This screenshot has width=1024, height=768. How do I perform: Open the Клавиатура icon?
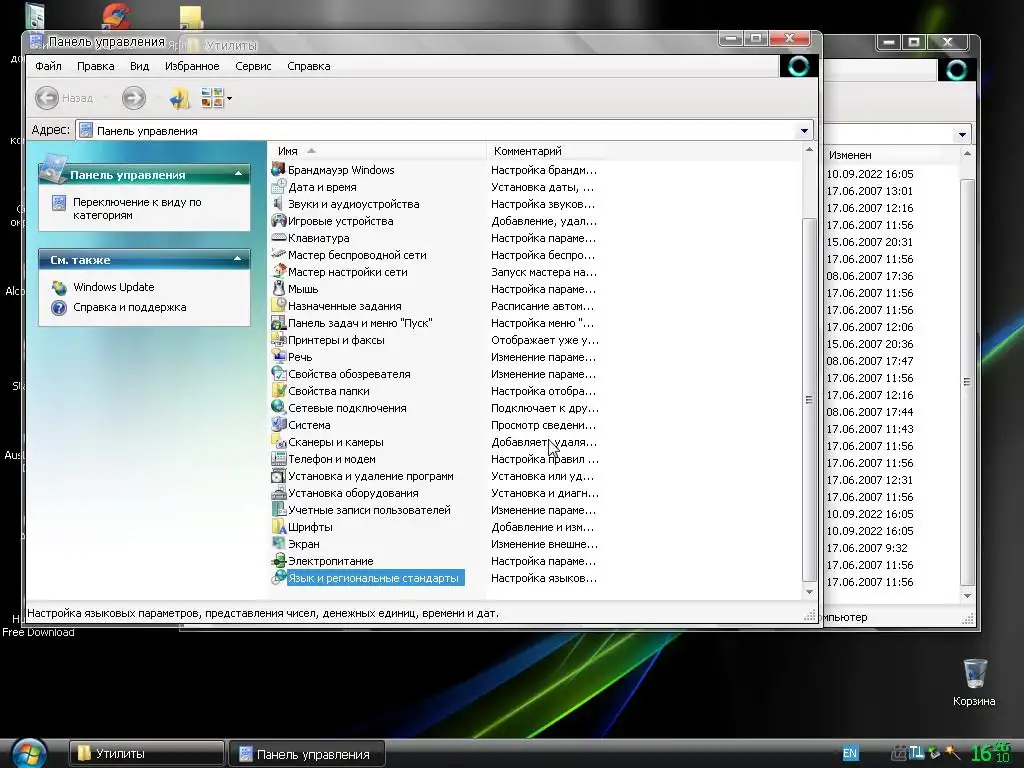click(x=278, y=238)
